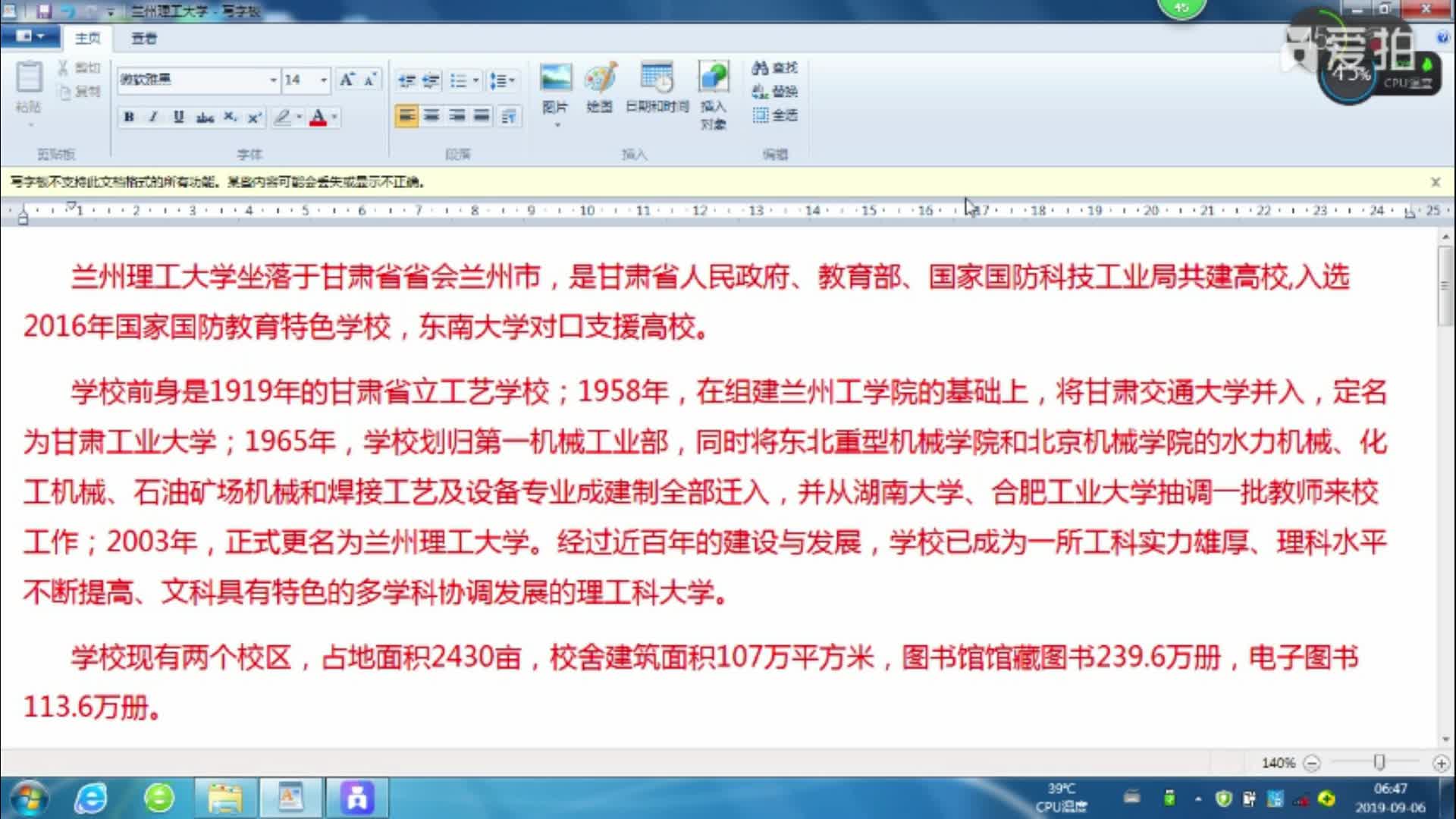
Task: Show hidden system tray icons arrow
Action: click(x=1197, y=799)
